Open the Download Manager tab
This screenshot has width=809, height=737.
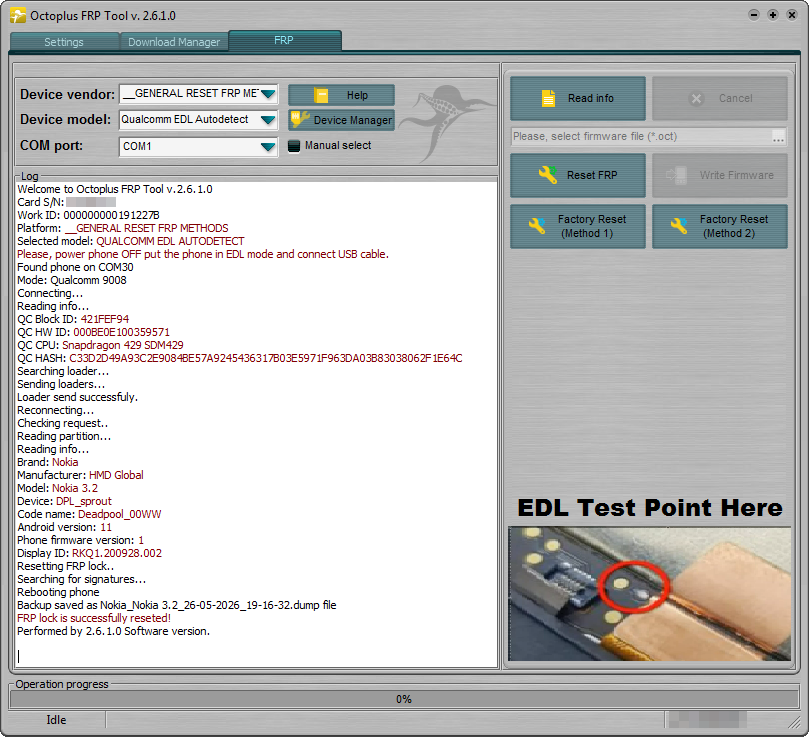174,42
